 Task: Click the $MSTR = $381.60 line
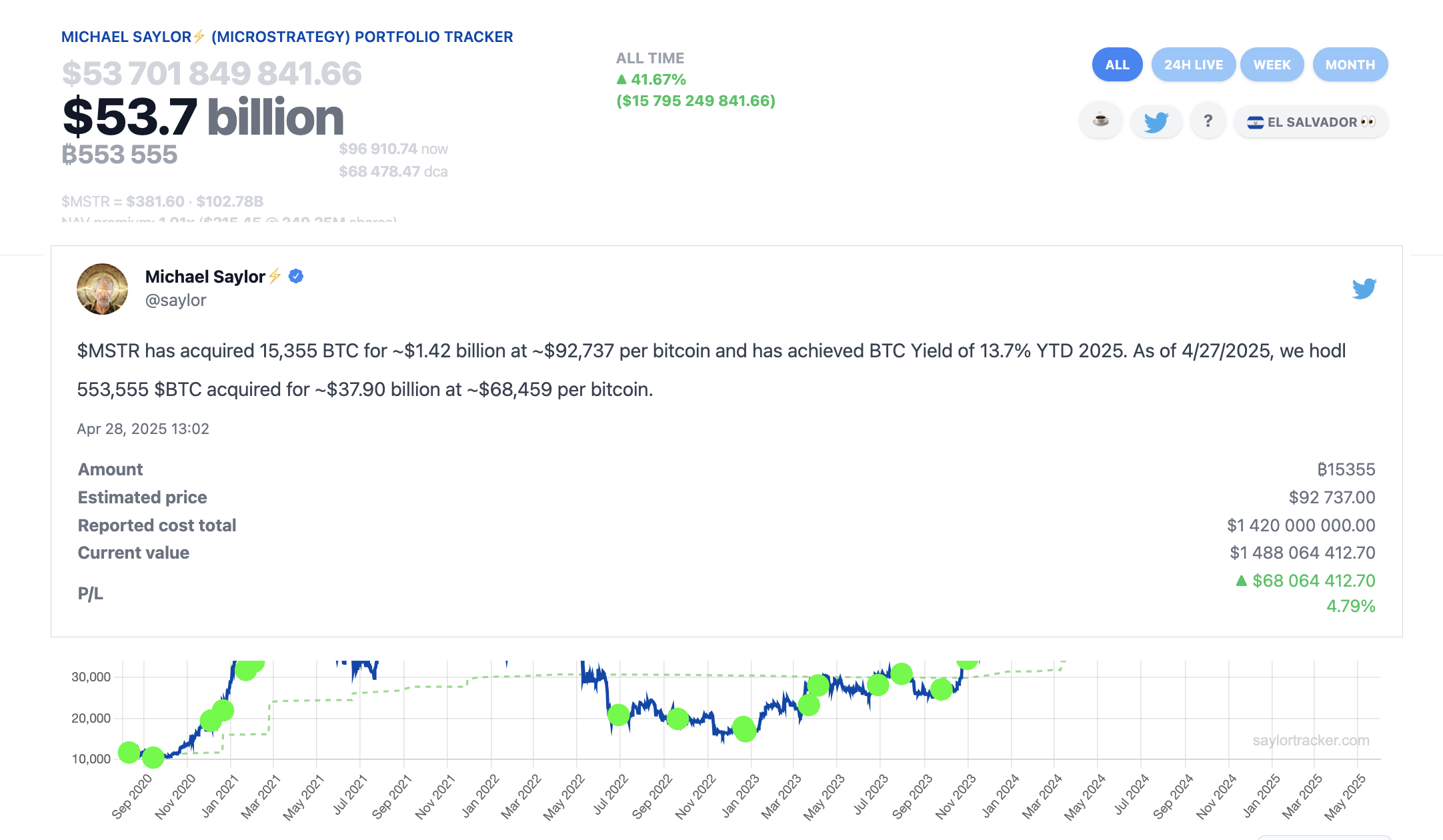pos(163,201)
